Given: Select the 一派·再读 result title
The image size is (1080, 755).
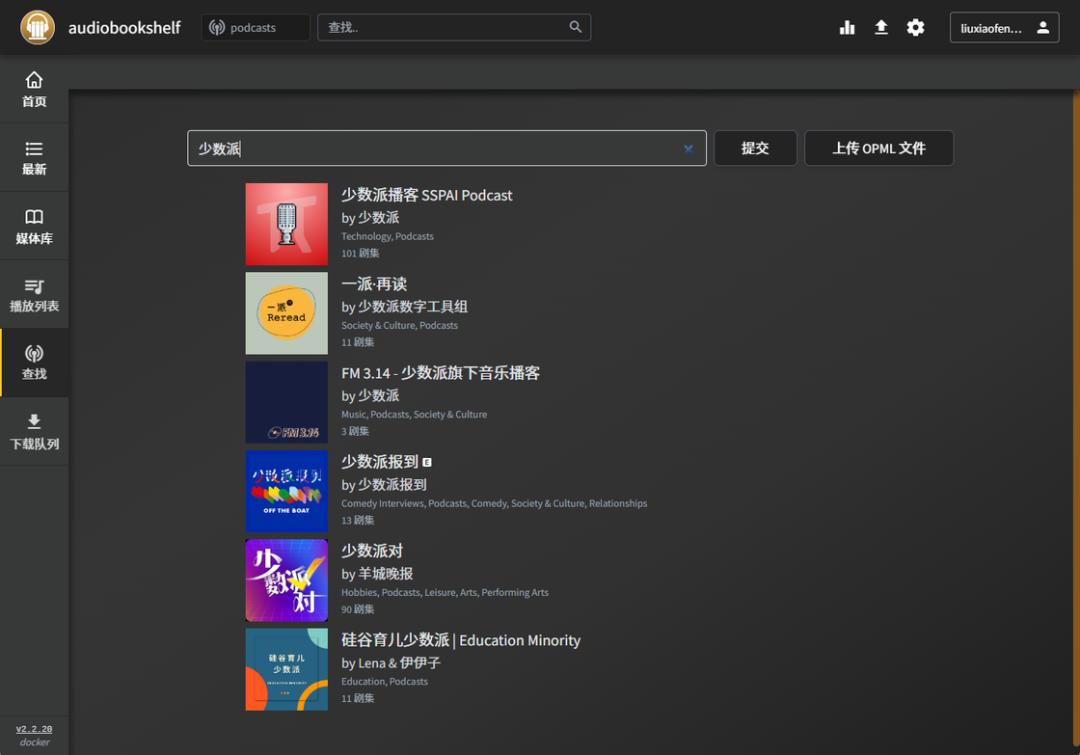Looking at the screenshot, I should [374, 284].
